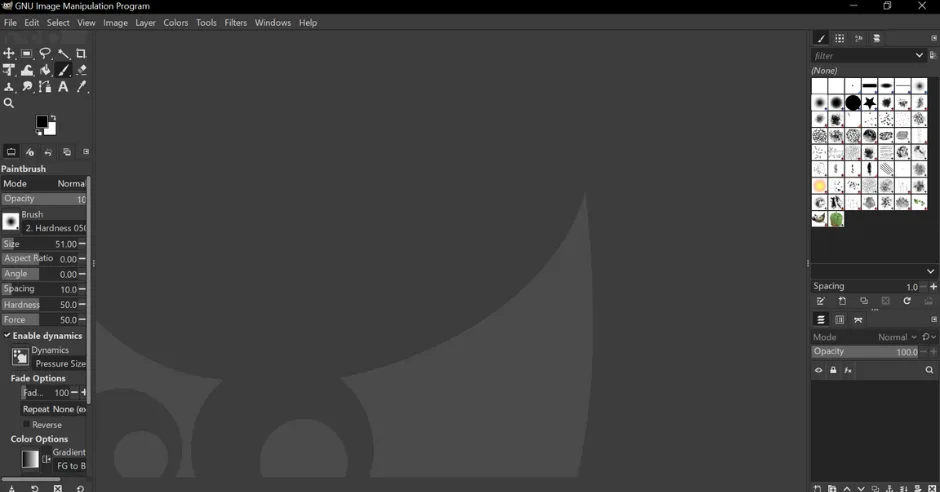Select the Text tool
The width and height of the screenshot is (940, 492).
coord(63,87)
